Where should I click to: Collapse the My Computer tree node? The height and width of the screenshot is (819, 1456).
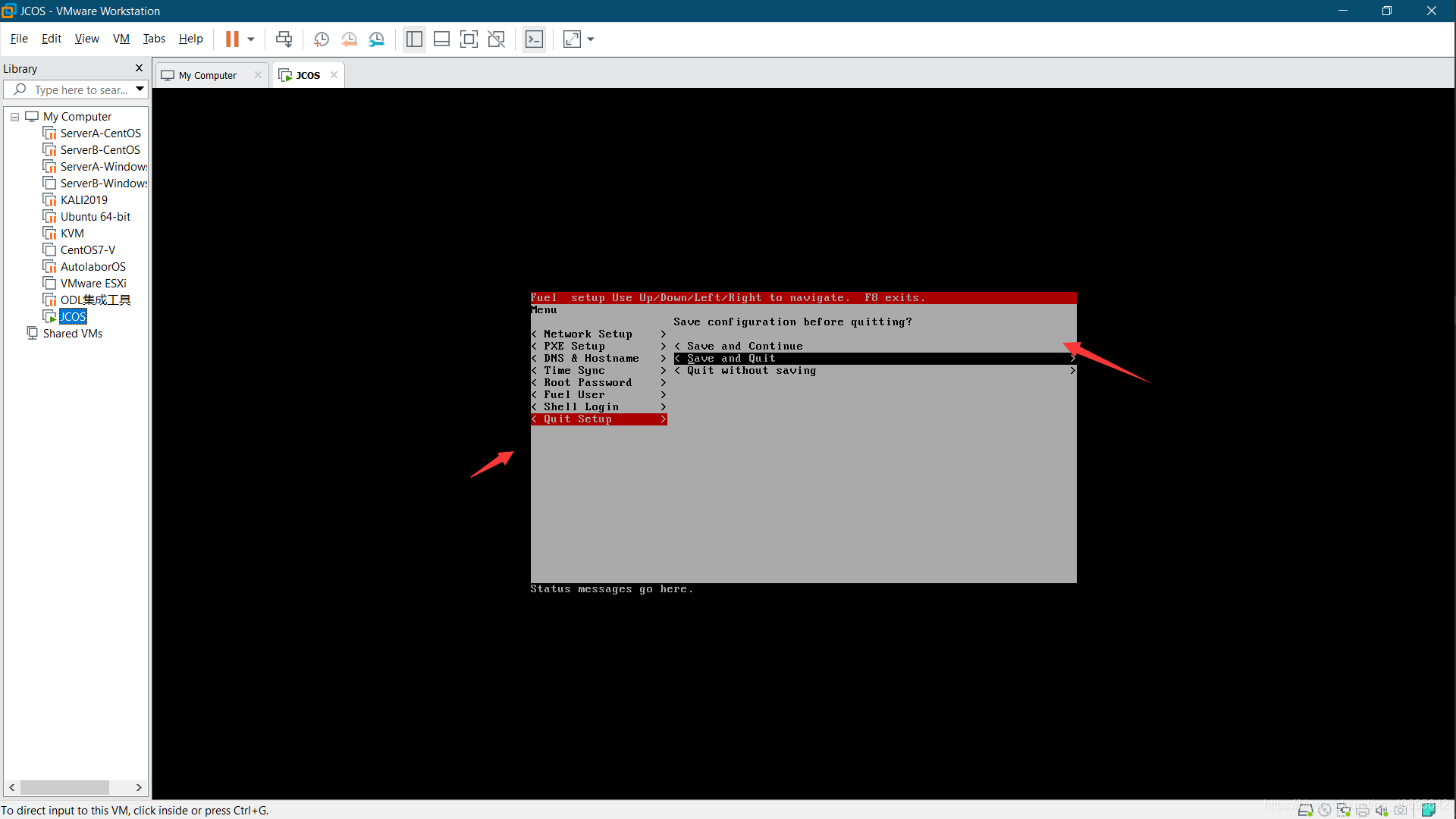coord(14,117)
